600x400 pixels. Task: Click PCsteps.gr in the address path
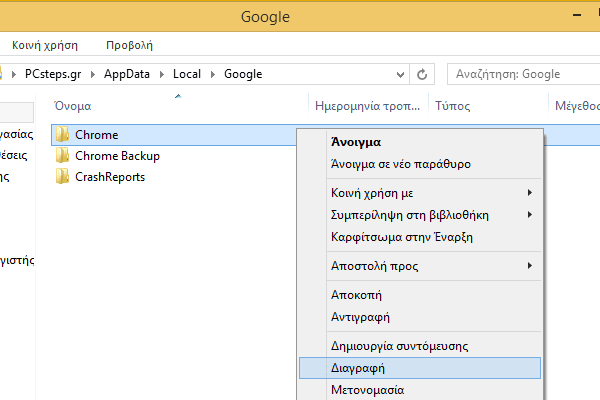(x=53, y=74)
